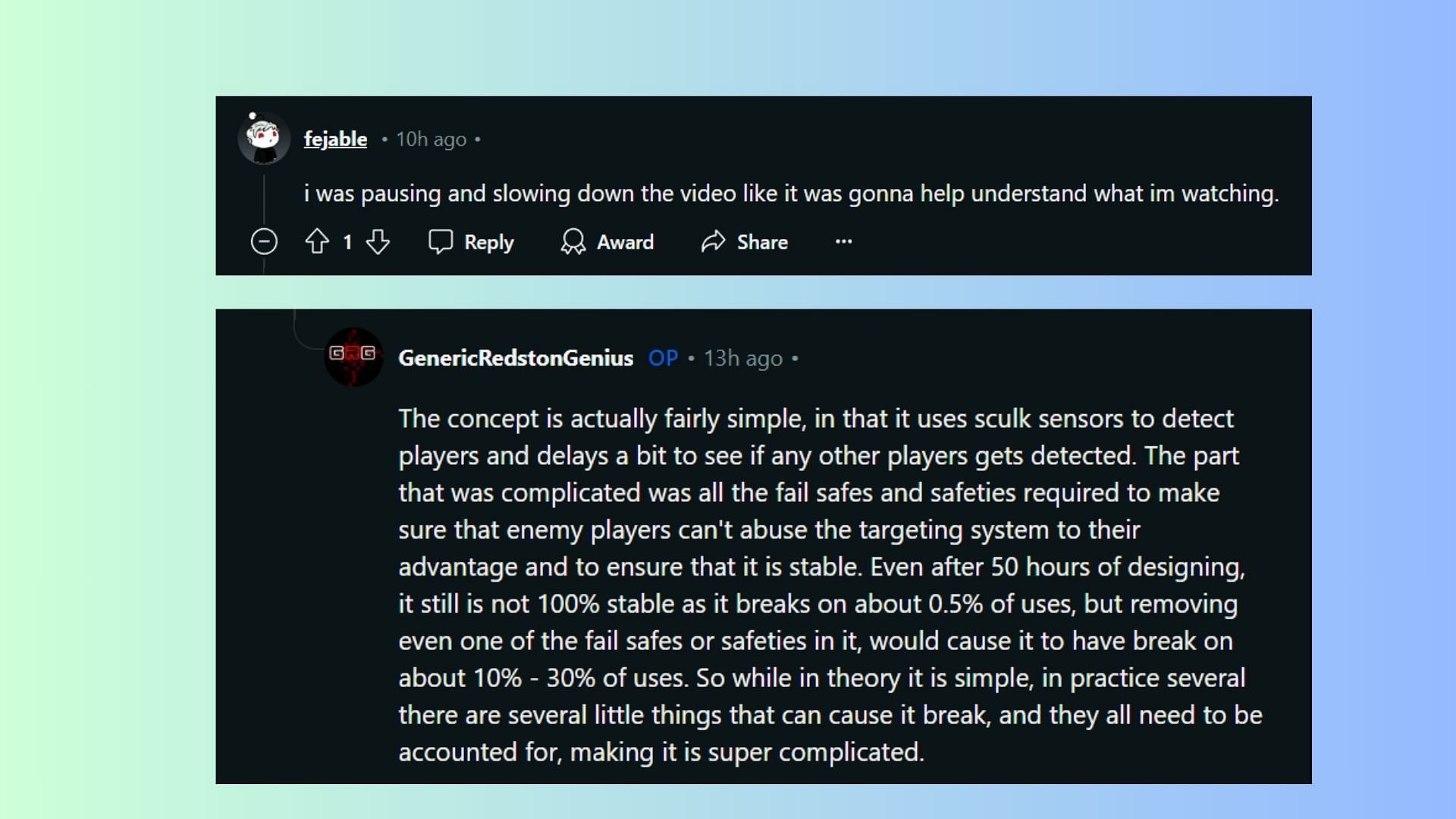Click GenericRedstonGenius's user avatar icon
The height and width of the screenshot is (819, 1456).
[352, 358]
